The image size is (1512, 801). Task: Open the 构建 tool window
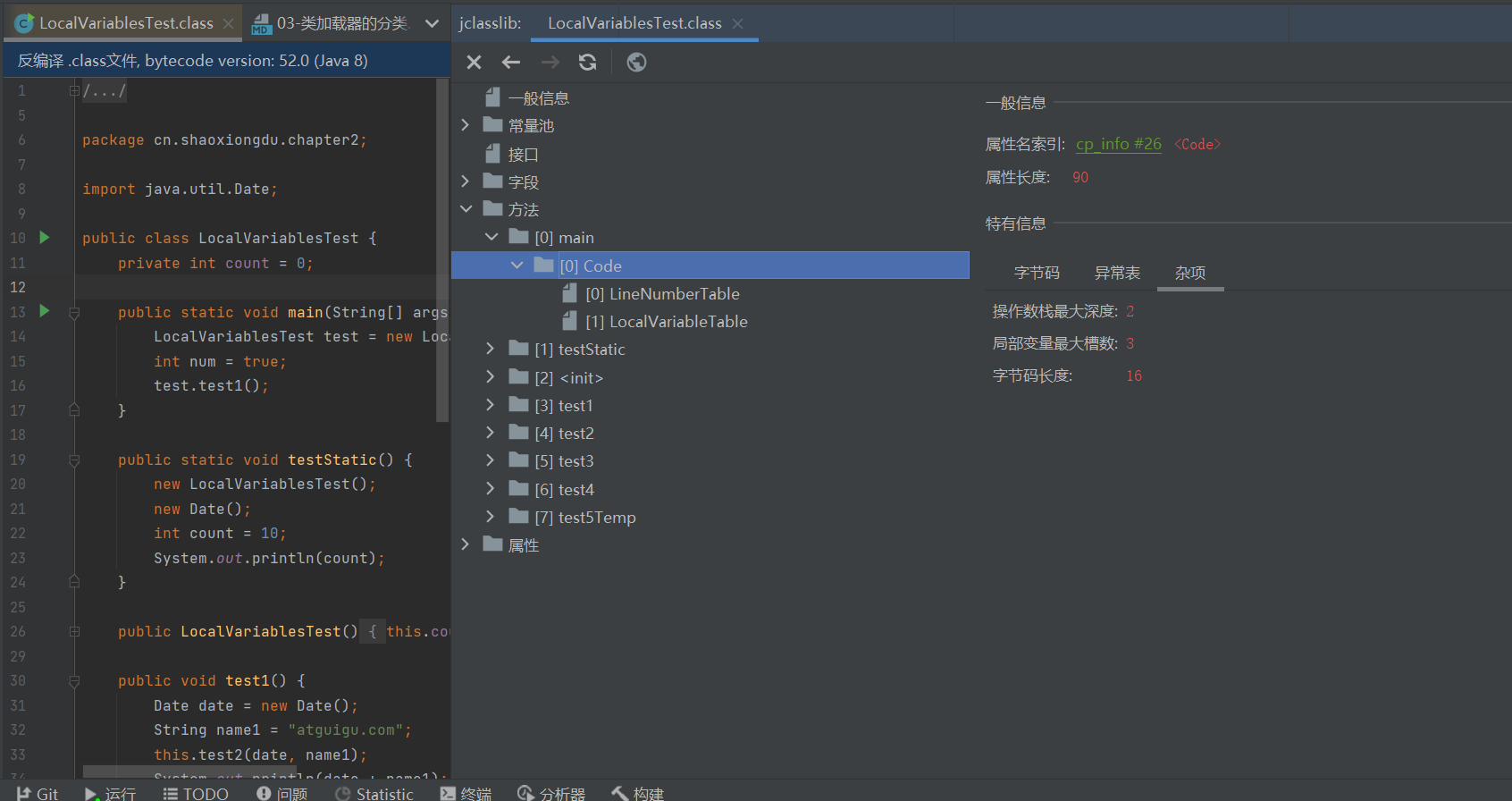coord(637,793)
